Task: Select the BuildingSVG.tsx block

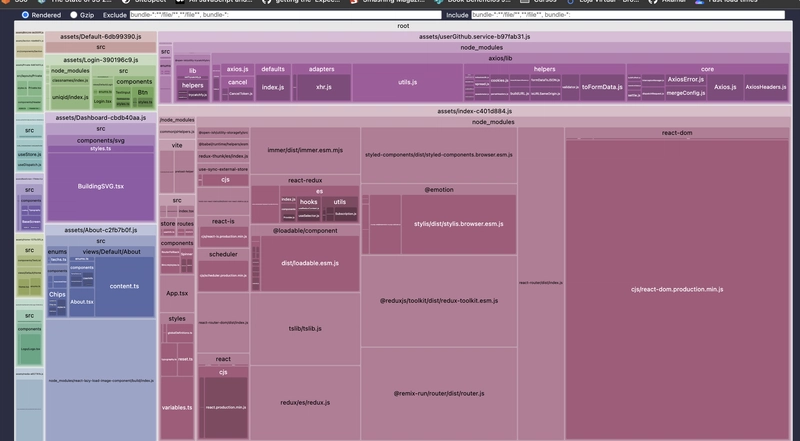Action: 100,186
